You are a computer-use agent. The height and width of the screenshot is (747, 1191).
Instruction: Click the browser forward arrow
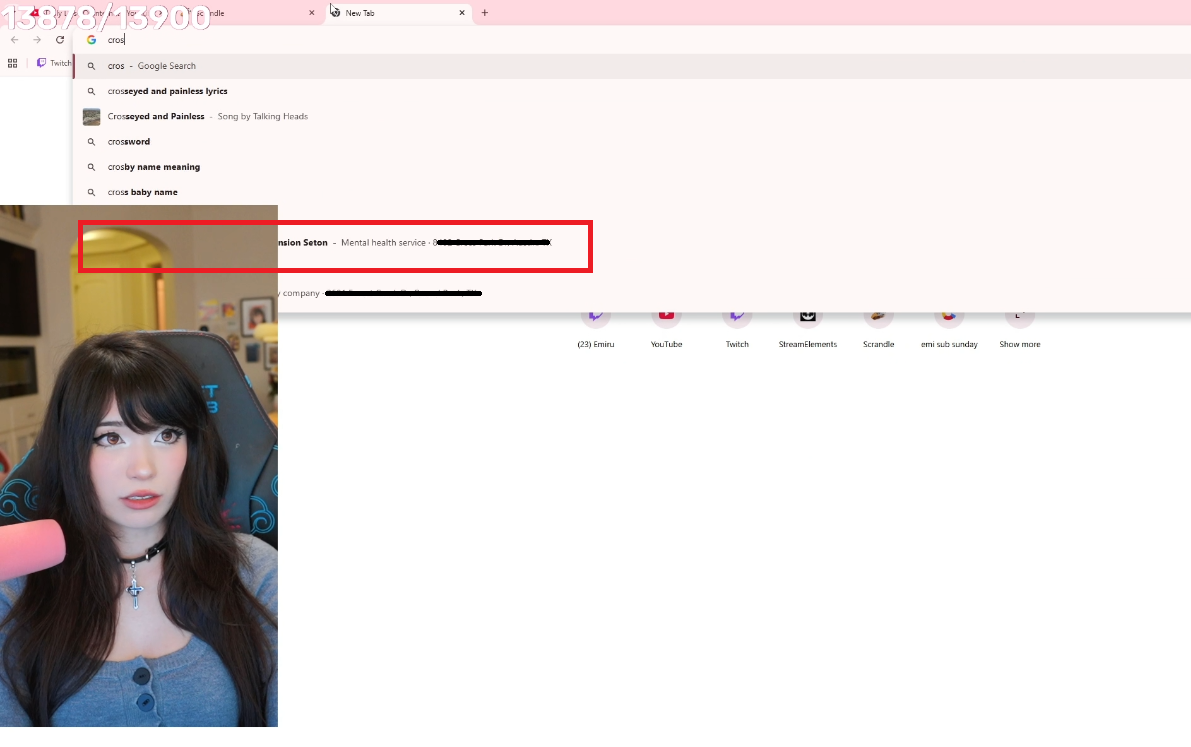click(x=36, y=40)
